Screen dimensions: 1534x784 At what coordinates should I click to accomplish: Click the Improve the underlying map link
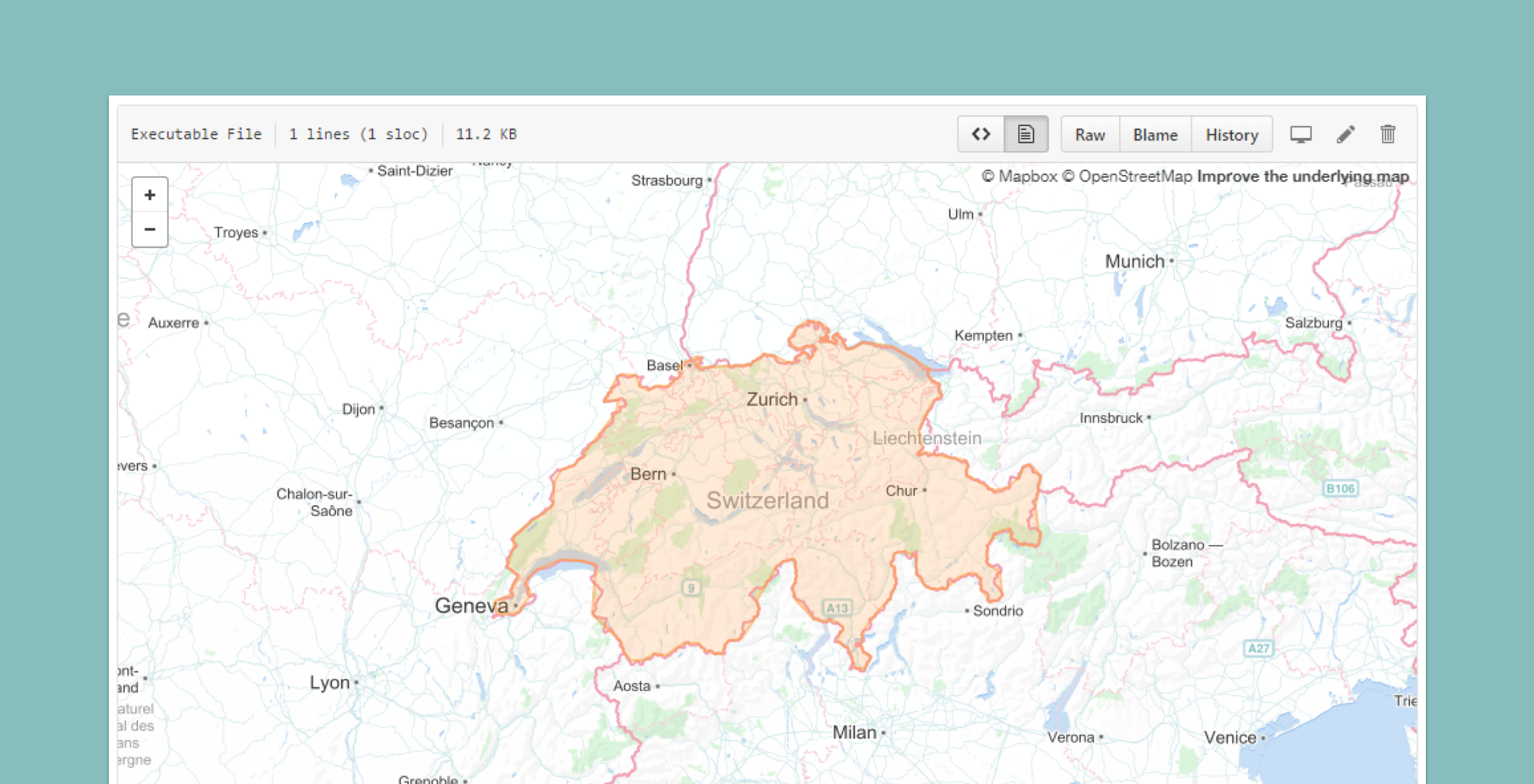pos(1303,178)
